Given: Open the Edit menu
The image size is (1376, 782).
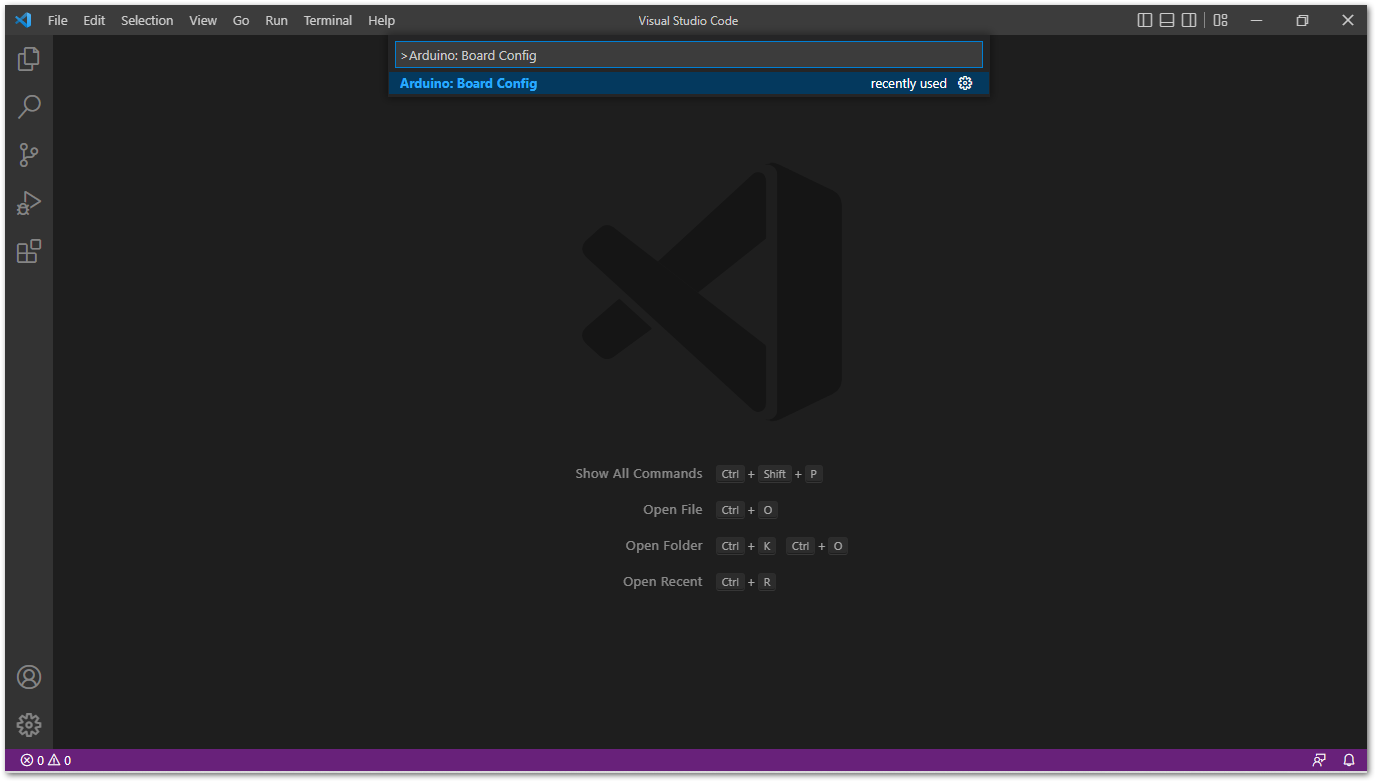Looking at the screenshot, I should point(94,20).
